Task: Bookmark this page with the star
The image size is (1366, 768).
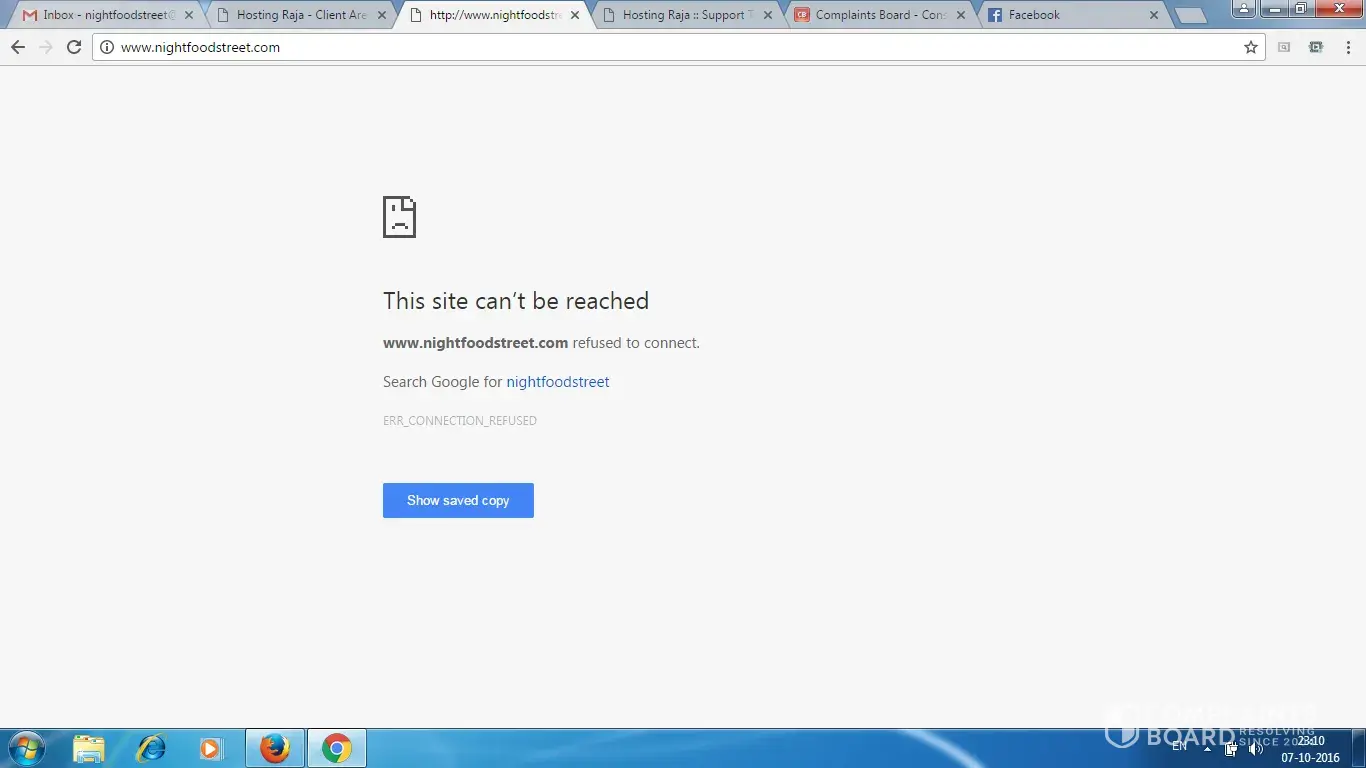Action: point(1251,47)
